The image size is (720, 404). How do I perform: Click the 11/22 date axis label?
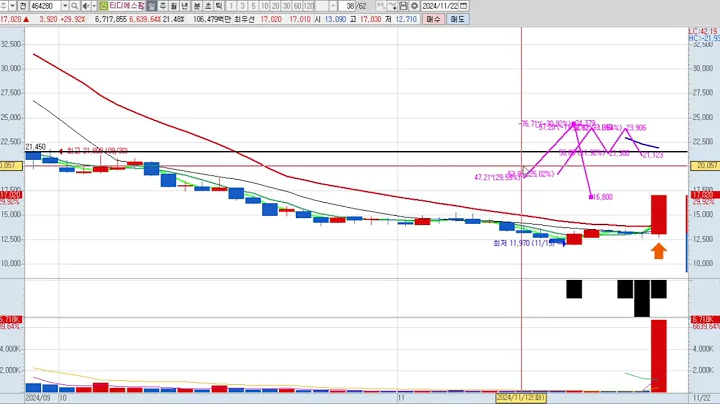click(x=701, y=398)
